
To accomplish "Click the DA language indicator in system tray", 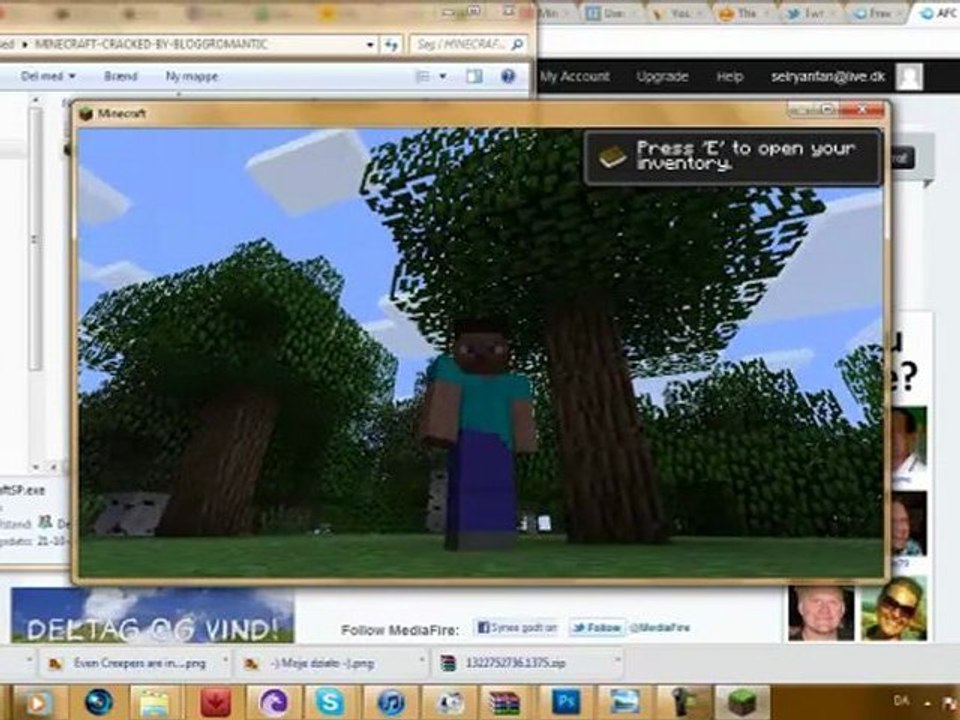I will click(901, 700).
